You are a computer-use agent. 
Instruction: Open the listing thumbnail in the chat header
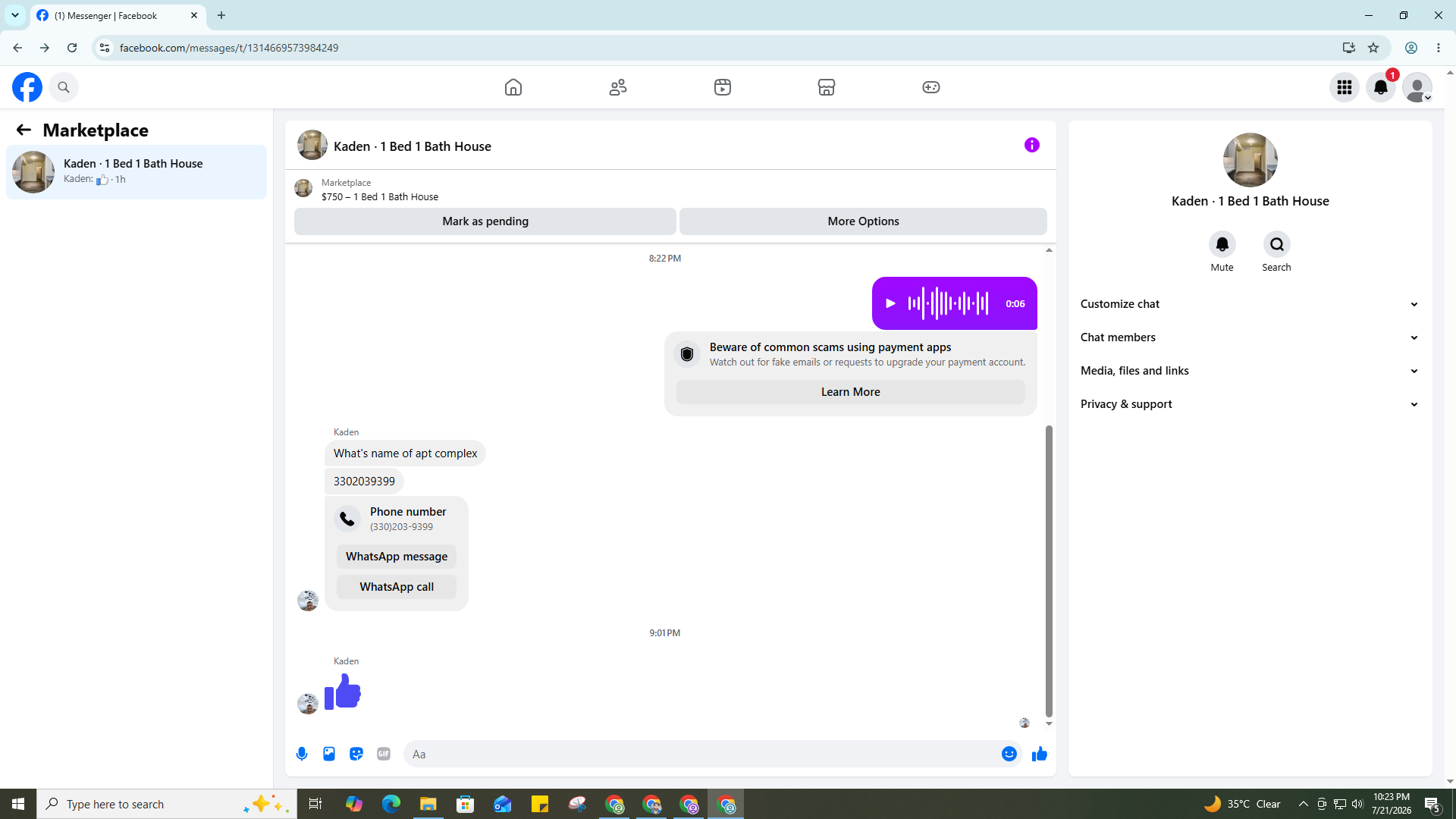click(312, 145)
